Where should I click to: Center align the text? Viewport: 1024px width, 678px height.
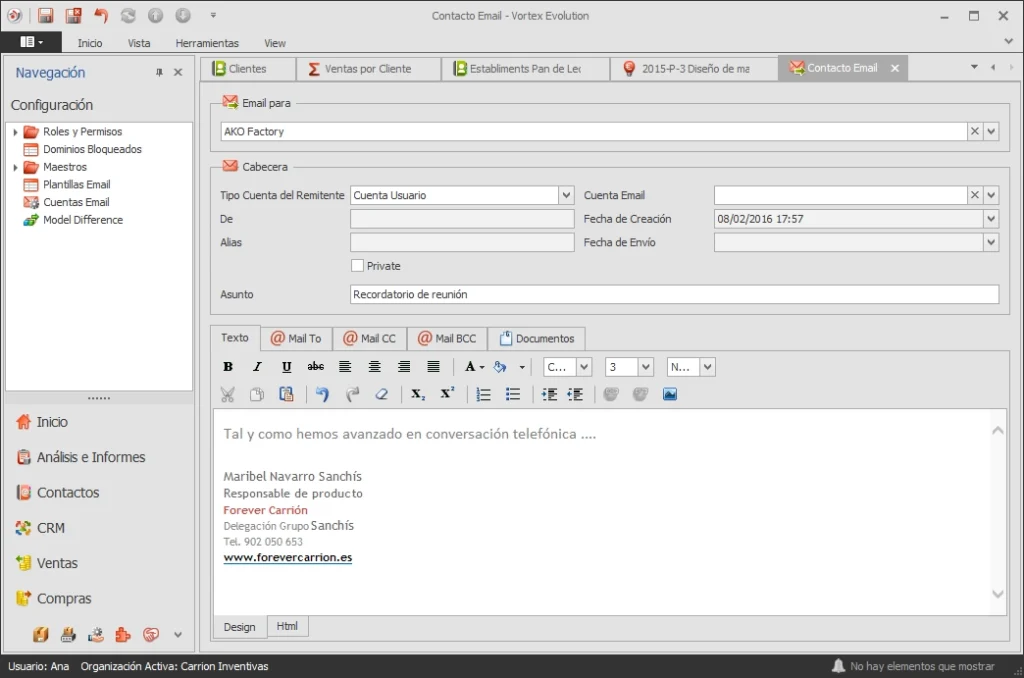374,366
